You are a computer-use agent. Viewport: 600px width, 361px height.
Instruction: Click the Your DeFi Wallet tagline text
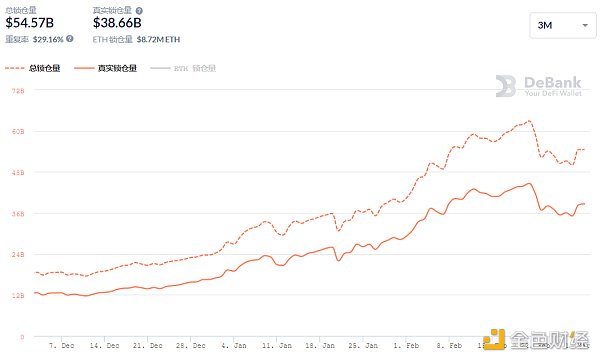tap(553, 93)
